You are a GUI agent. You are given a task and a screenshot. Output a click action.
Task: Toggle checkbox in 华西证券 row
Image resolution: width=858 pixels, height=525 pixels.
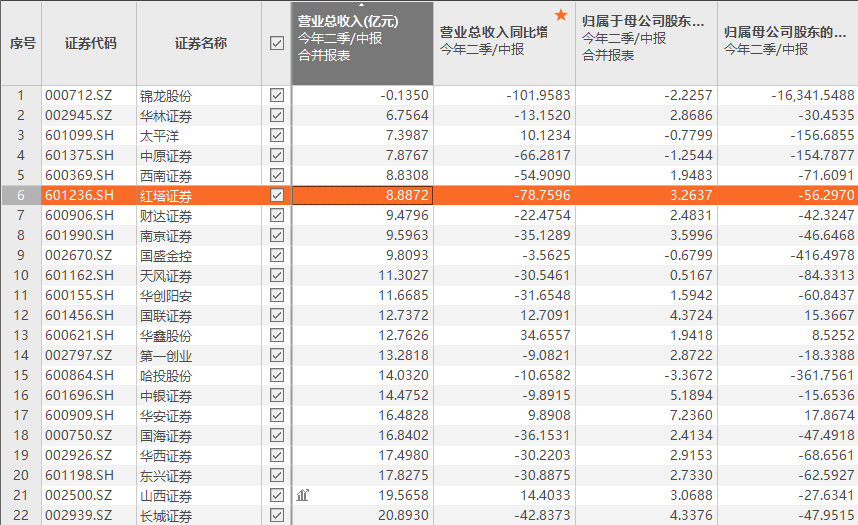(277, 455)
